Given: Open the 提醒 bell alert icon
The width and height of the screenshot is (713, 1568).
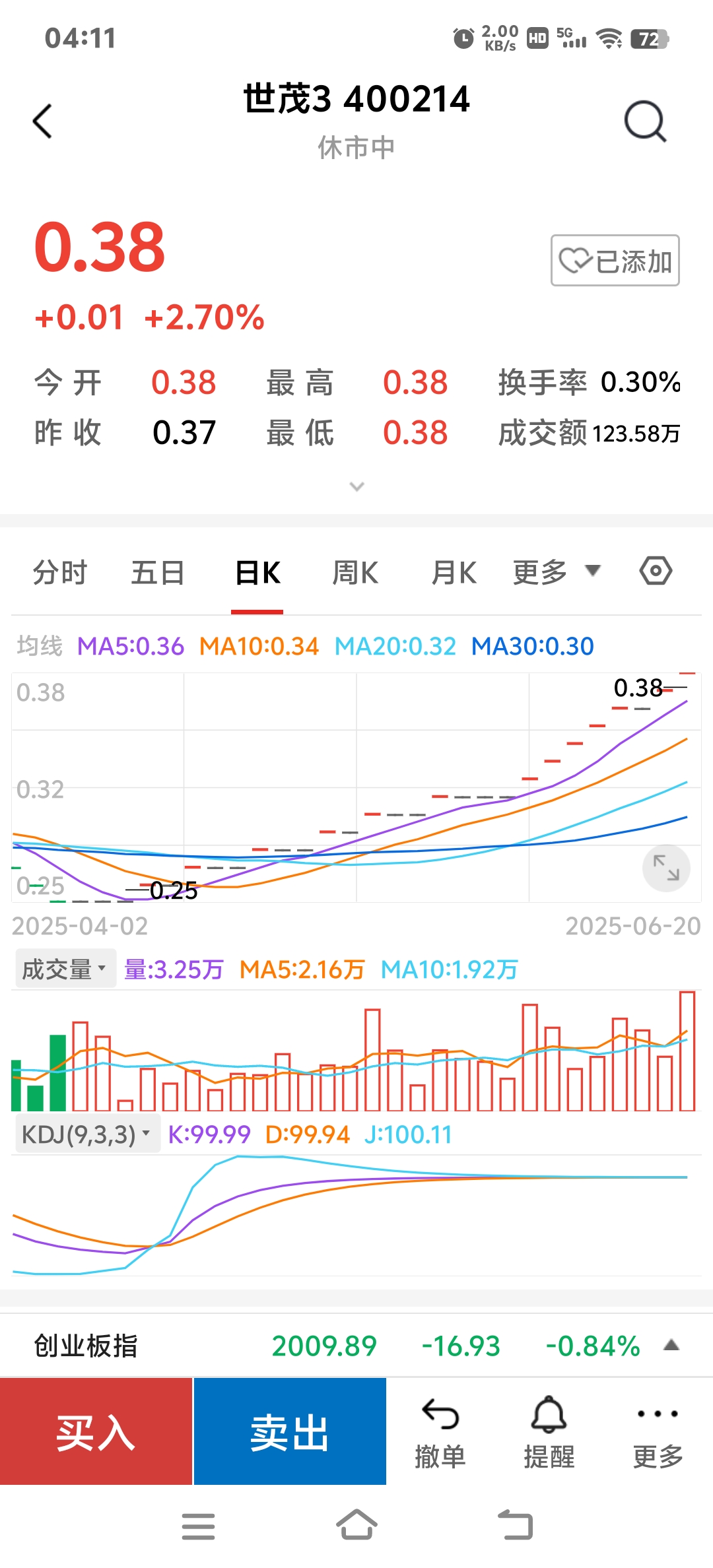Looking at the screenshot, I should pyautogui.click(x=549, y=1433).
